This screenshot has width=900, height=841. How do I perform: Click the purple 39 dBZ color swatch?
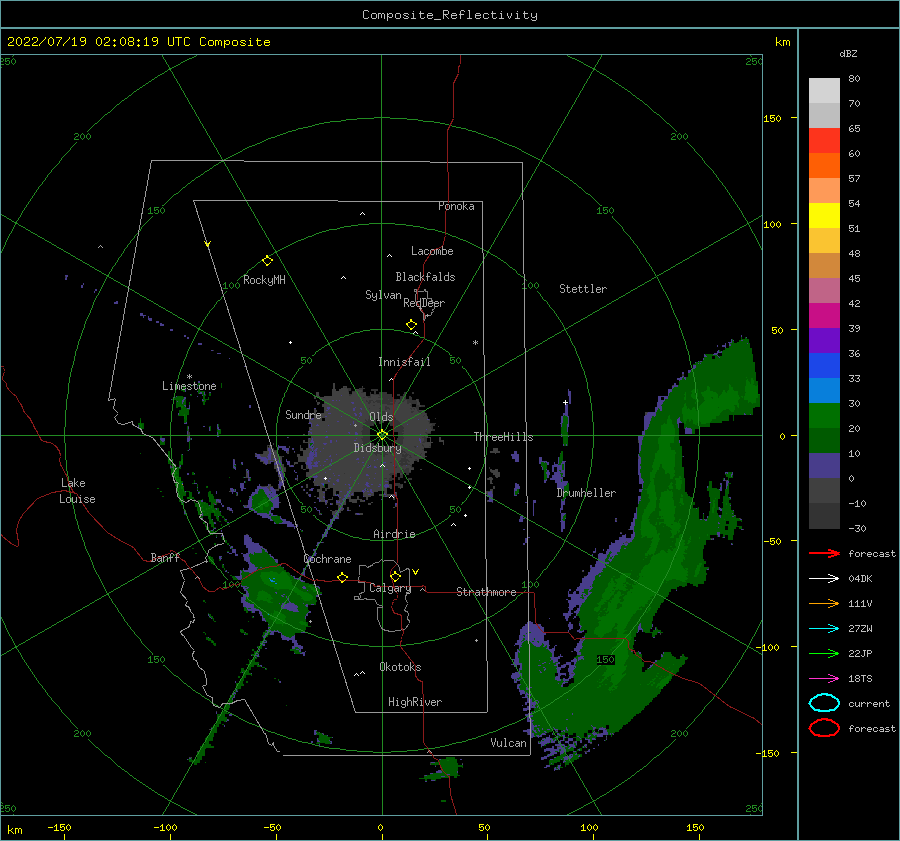pos(824,341)
